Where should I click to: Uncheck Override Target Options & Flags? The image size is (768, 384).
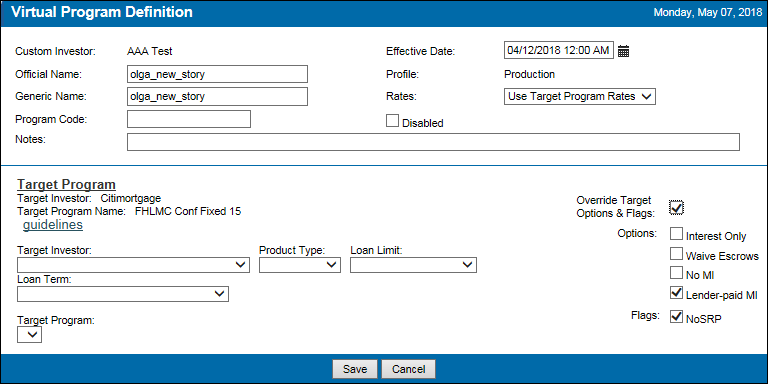[676, 207]
